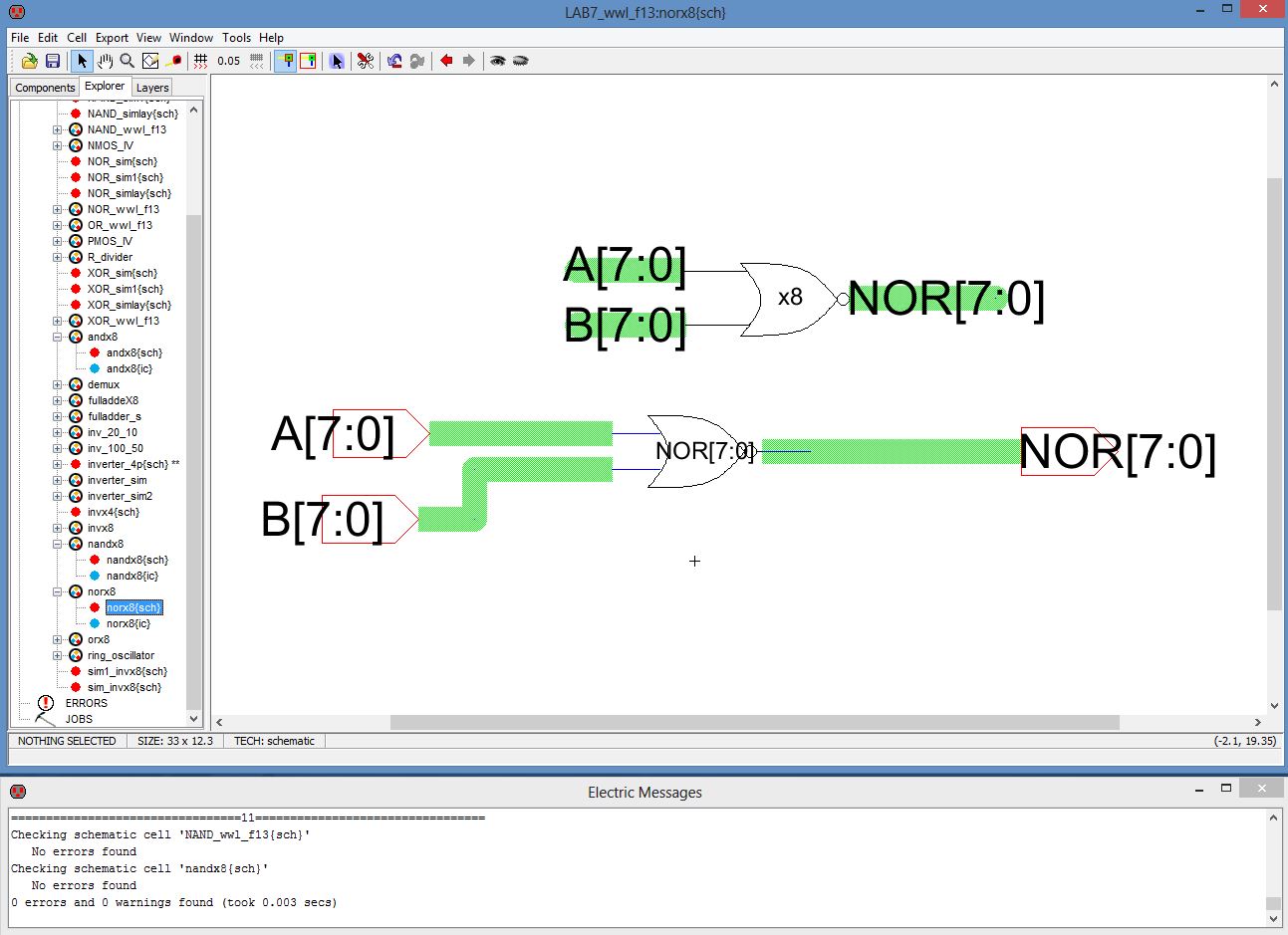Go back with the red left arrow
This screenshot has height=935, width=1288.
(446, 61)
